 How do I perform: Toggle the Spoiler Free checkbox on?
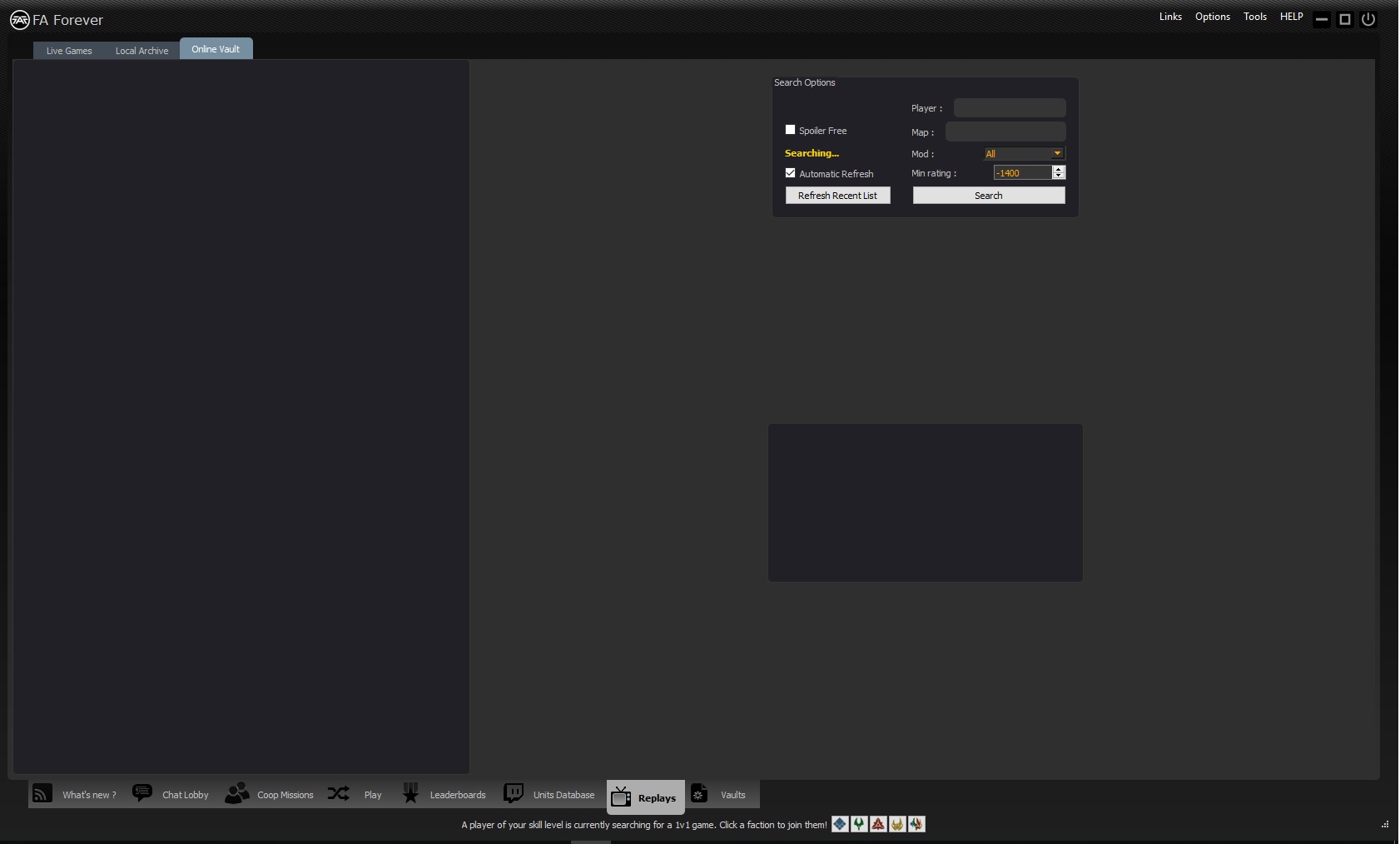[791, 130]
